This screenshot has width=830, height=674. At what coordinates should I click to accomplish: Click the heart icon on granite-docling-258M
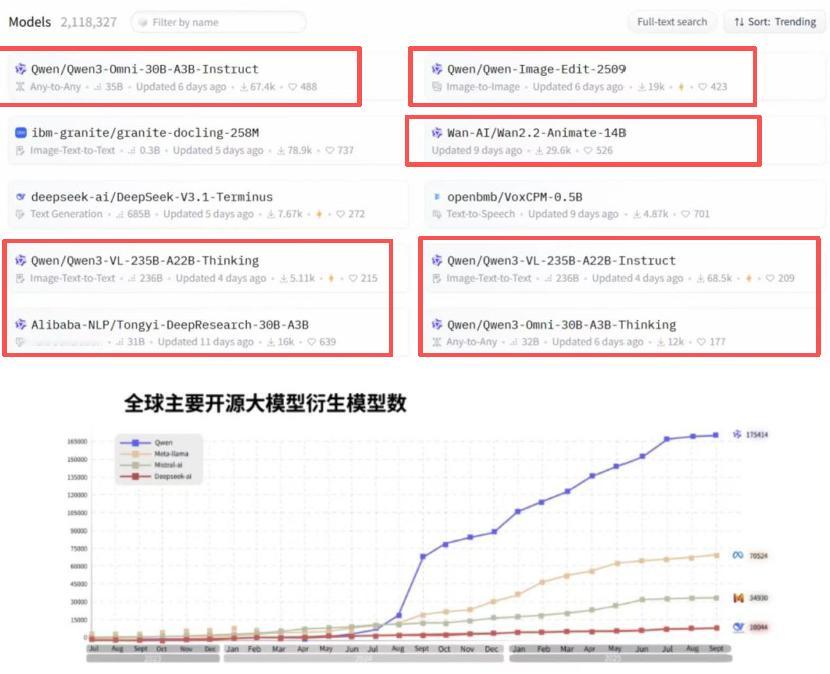tap(330, 150)
